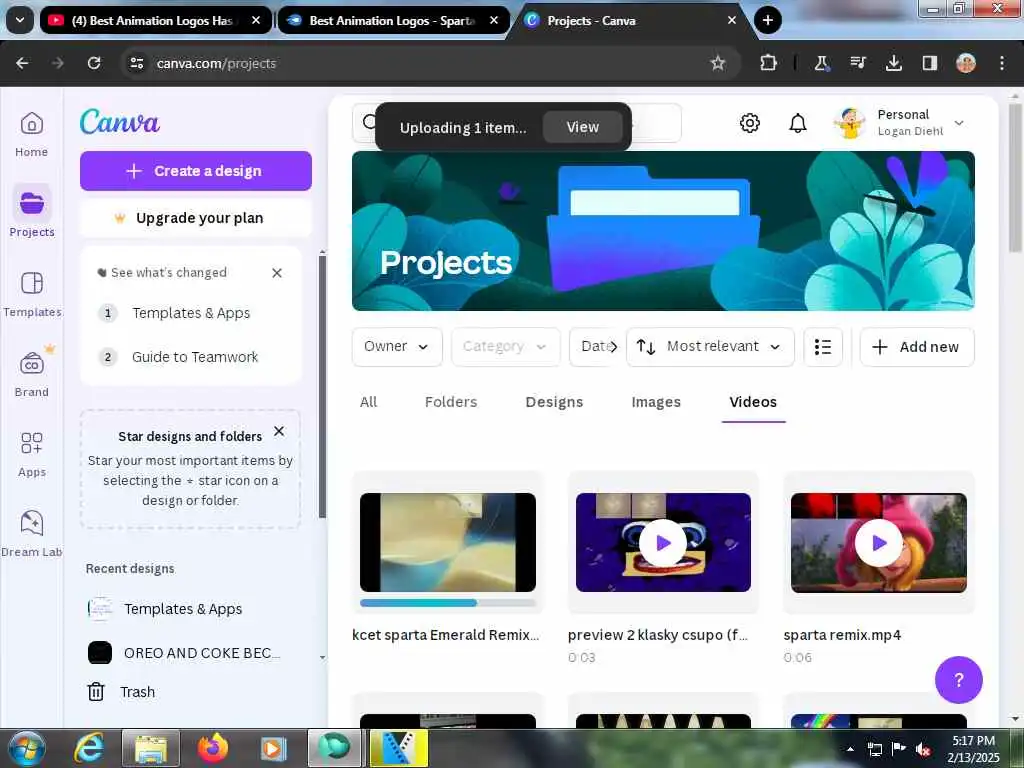
Task: Play the preview 2 klasky csupo video
Action: pyautogui.click(x=663, y=543)
